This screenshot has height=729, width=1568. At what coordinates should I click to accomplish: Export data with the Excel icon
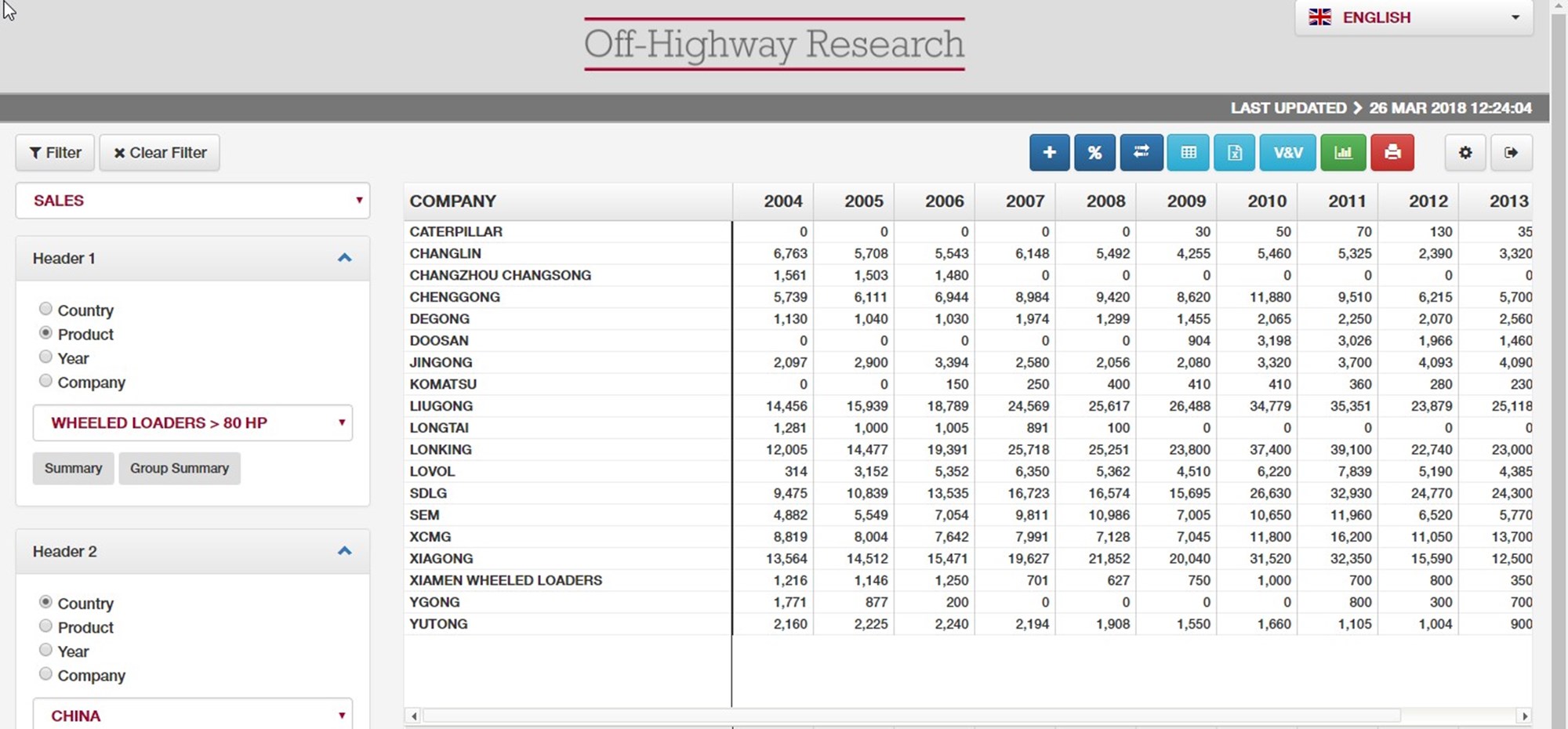click(1234, 153)
